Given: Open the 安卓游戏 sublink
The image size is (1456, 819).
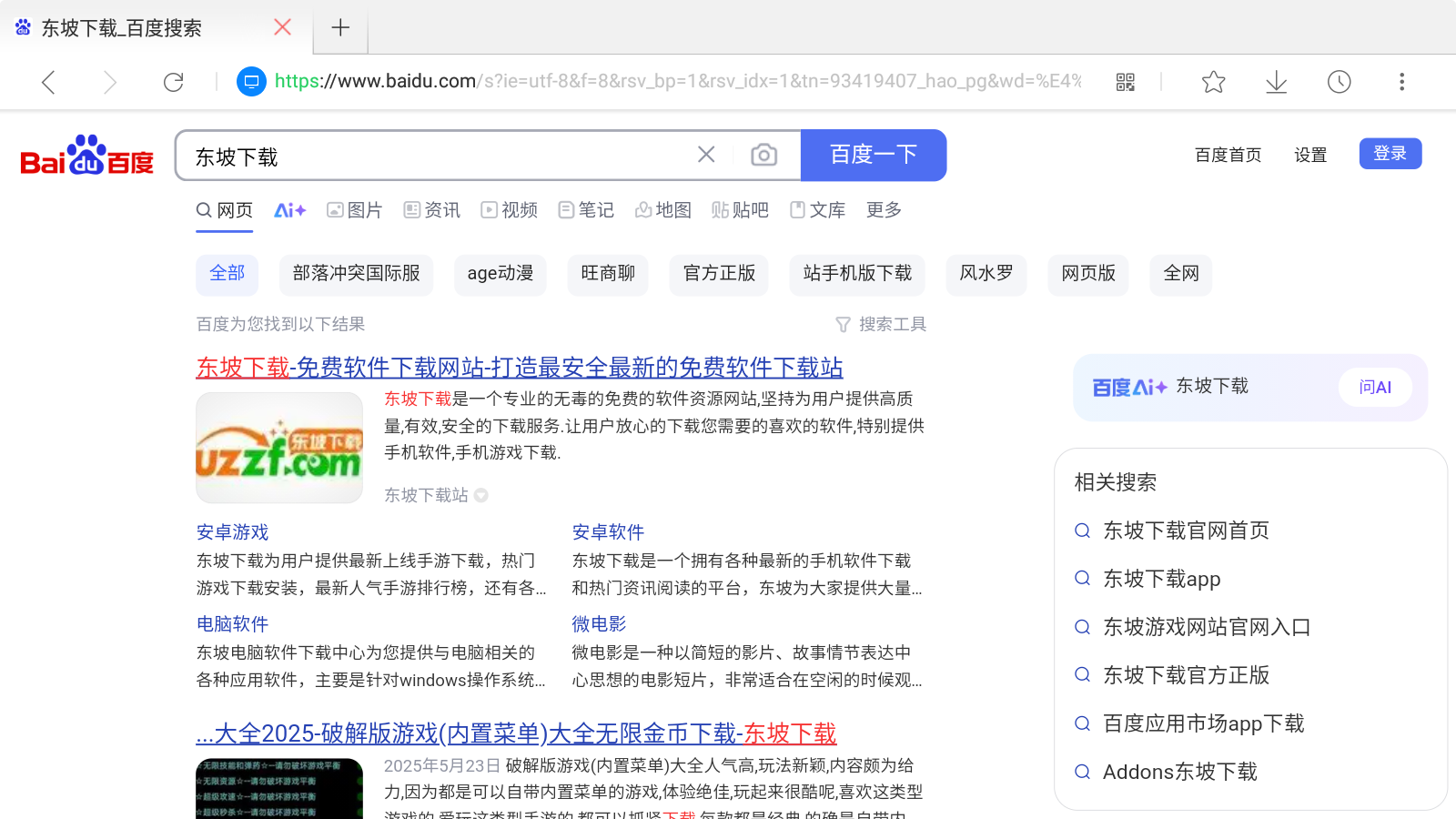Looking at the screenshot, I should [x=232, y=532].
